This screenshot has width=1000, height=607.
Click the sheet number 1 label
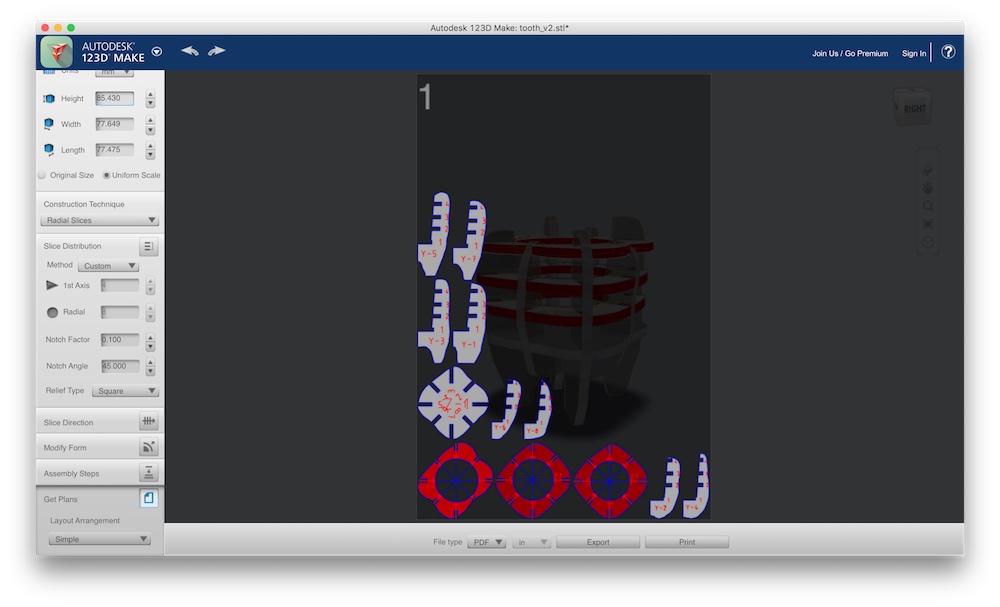(425, 97)
